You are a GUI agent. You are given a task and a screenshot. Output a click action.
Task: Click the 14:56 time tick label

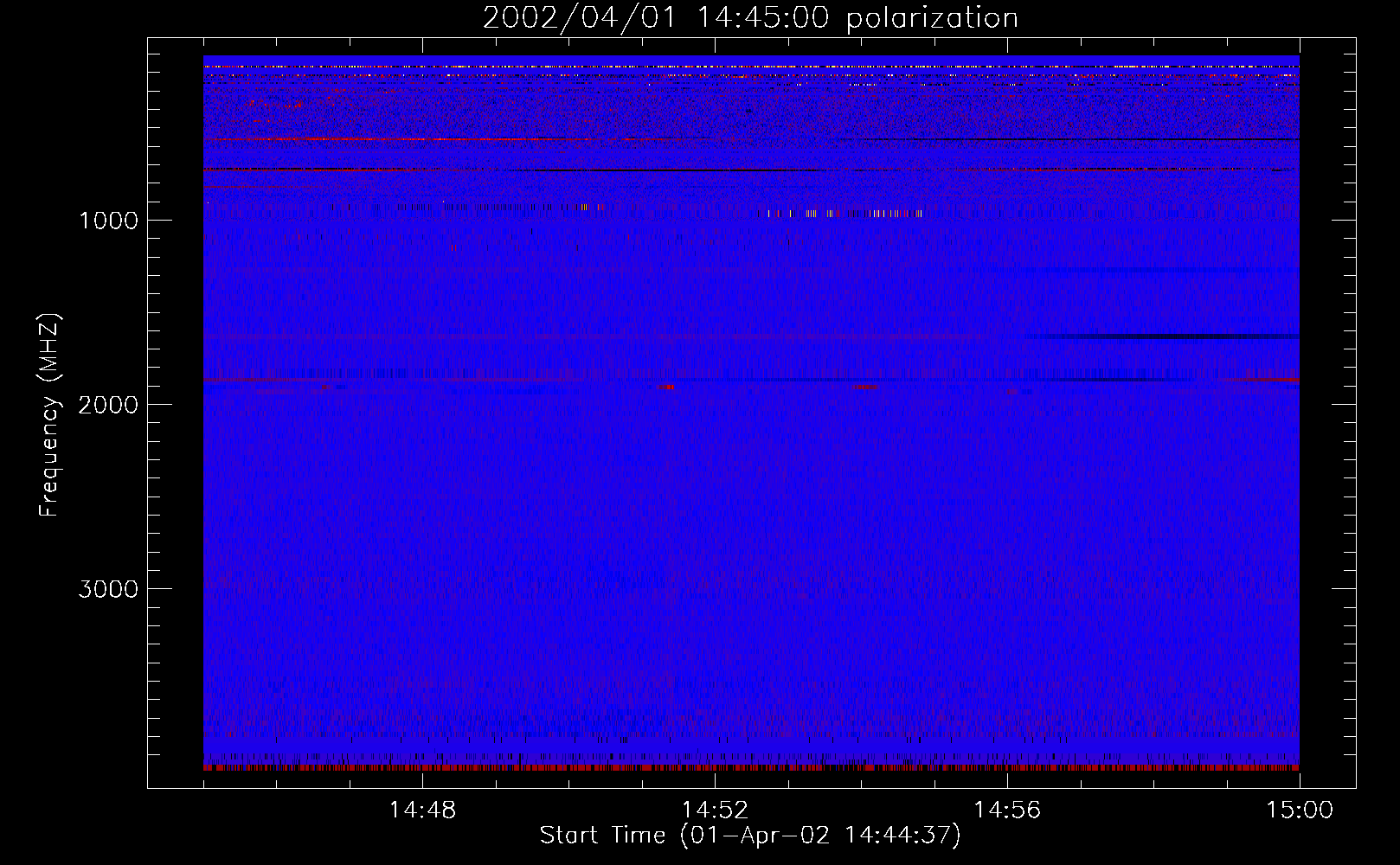(1007, 811)
